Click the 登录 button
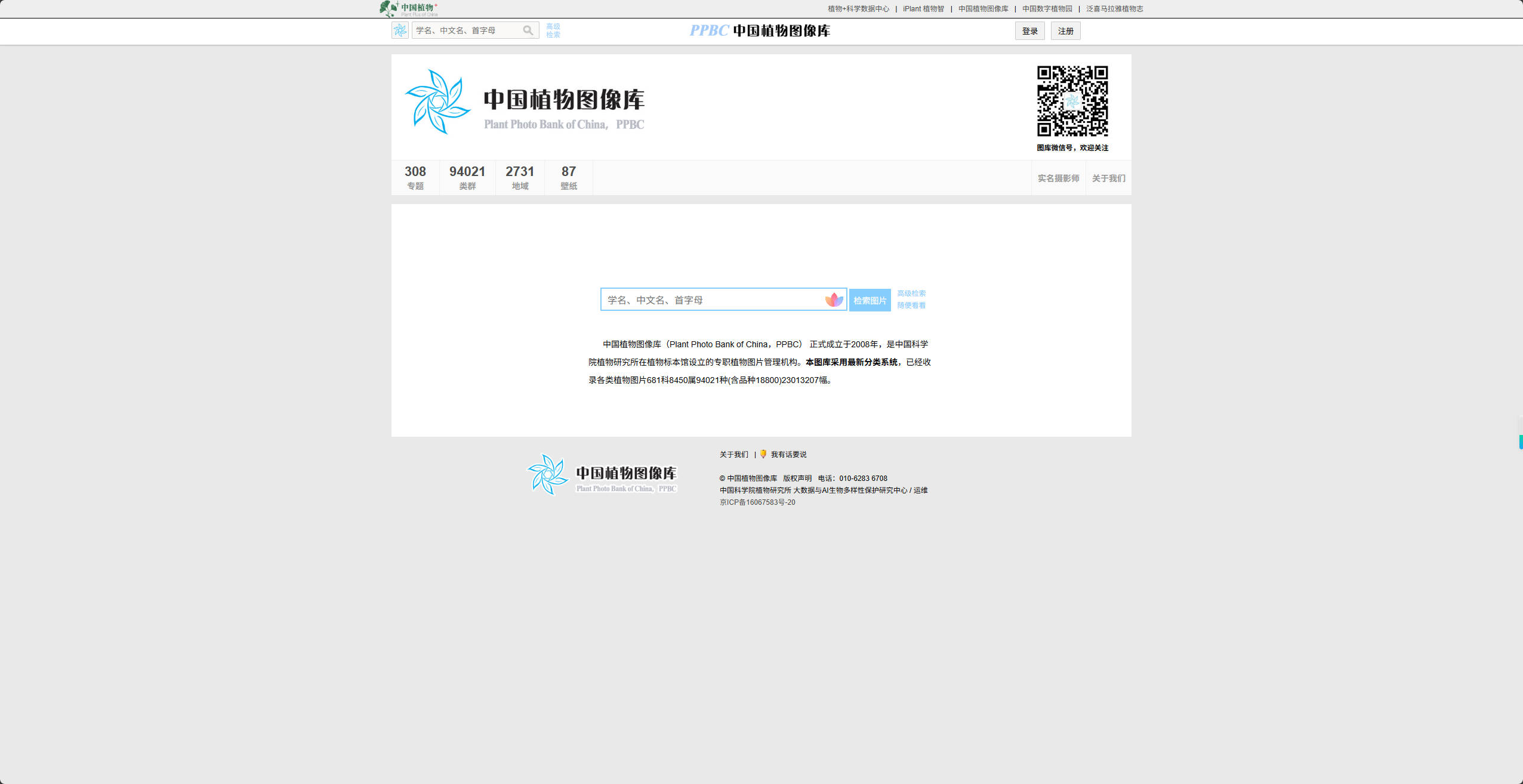This screenshot has width=1523, height=784. coord(1029,30)
